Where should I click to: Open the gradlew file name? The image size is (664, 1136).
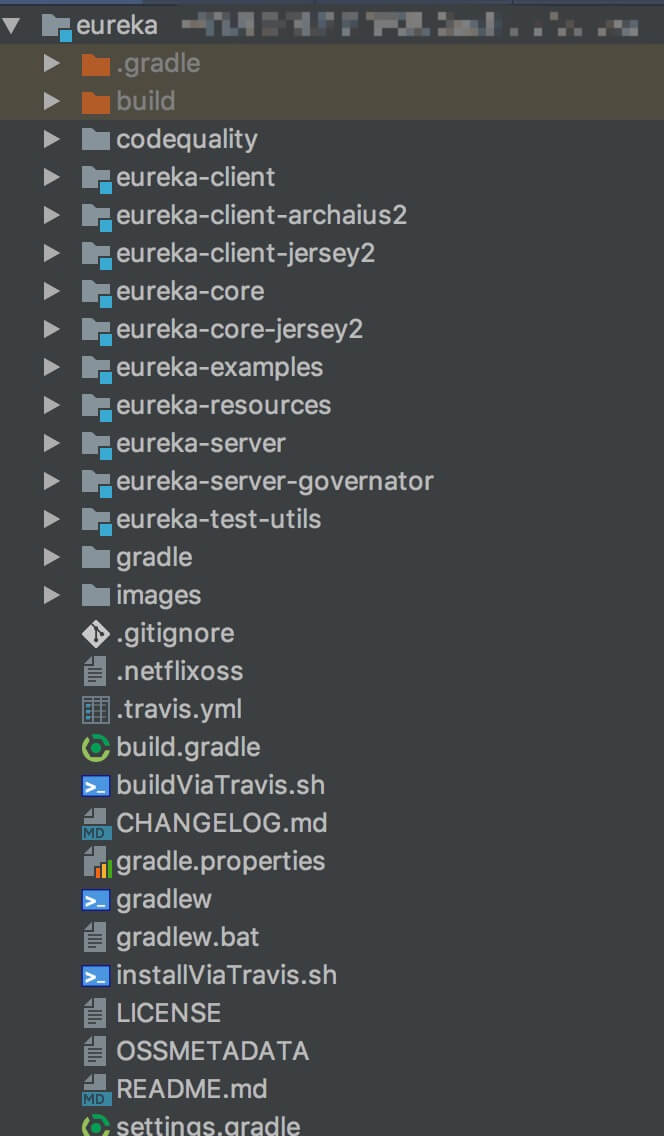tap(164, 900)
